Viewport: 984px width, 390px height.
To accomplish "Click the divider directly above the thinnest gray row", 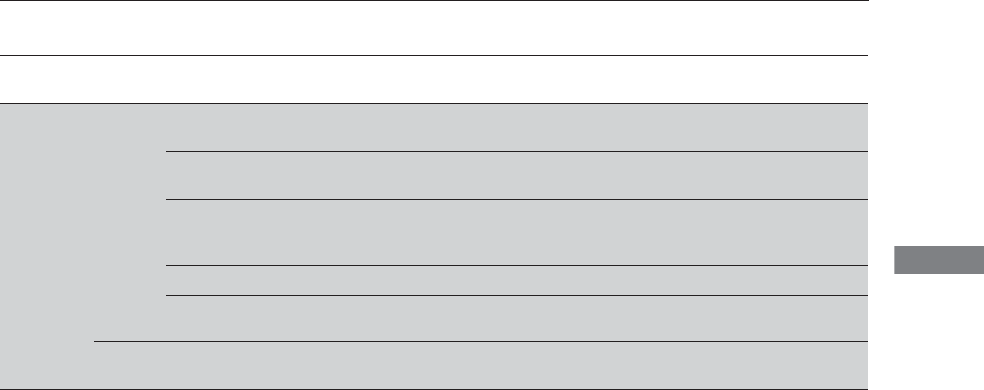I will point(516,265).
